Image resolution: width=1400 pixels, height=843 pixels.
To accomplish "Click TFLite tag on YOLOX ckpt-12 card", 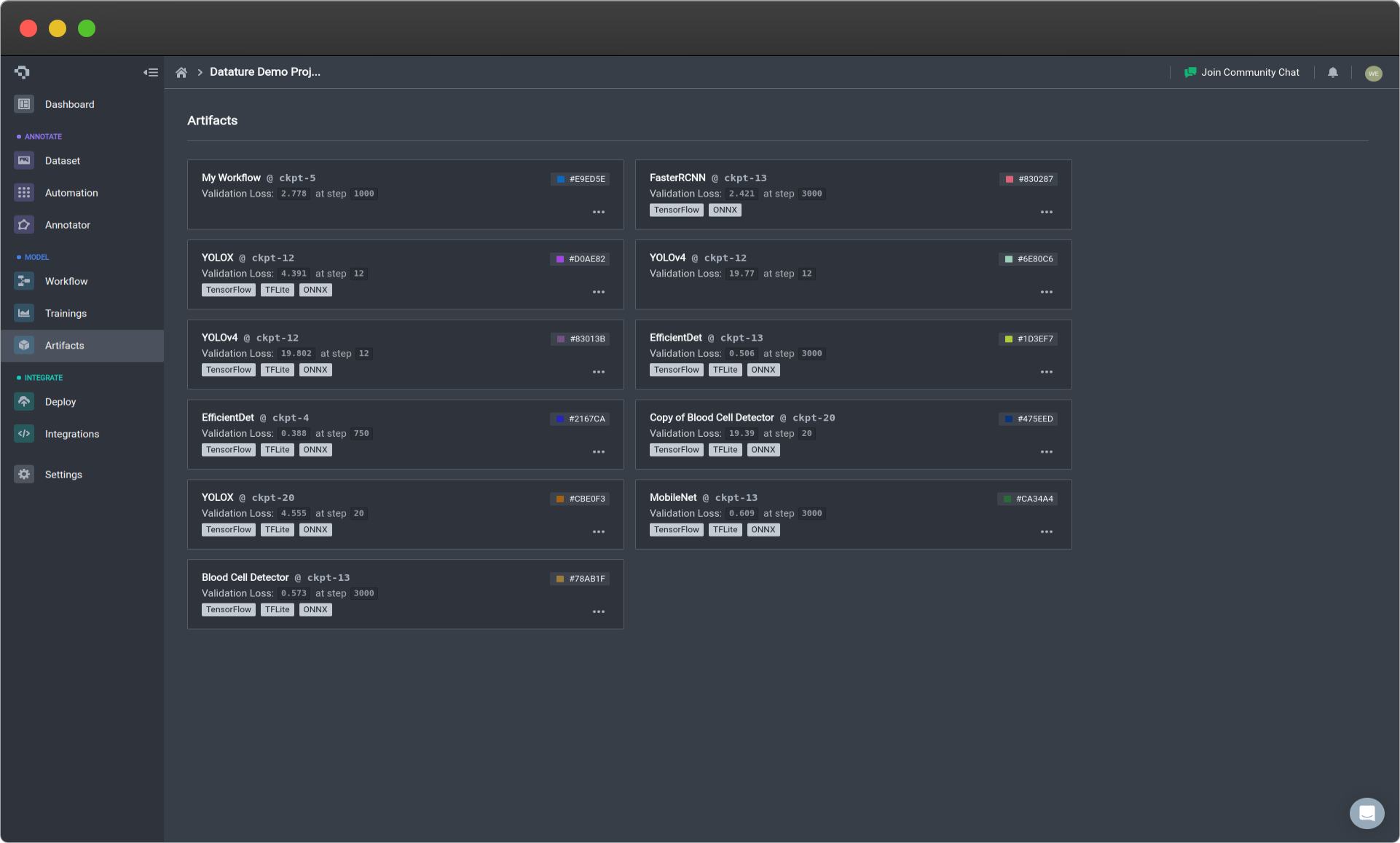I will [x=278, y=290].
